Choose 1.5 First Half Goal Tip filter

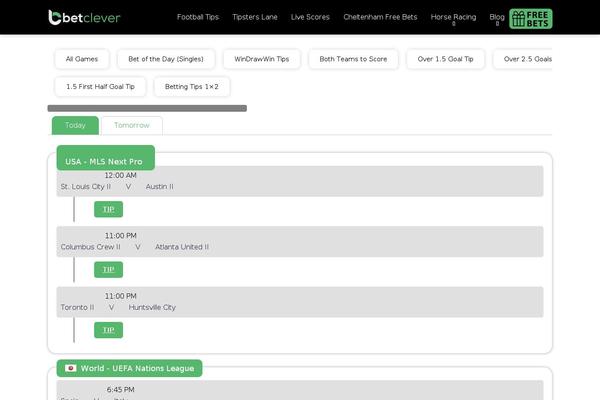click(x=100, y=87)
